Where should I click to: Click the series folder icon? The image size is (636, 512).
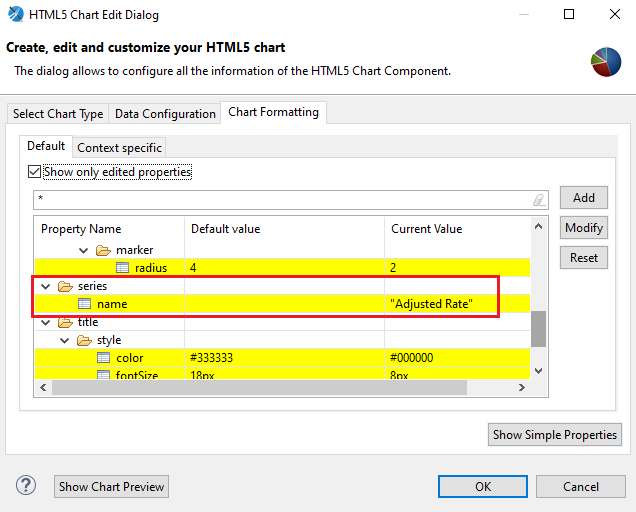(x=66, y=286)
